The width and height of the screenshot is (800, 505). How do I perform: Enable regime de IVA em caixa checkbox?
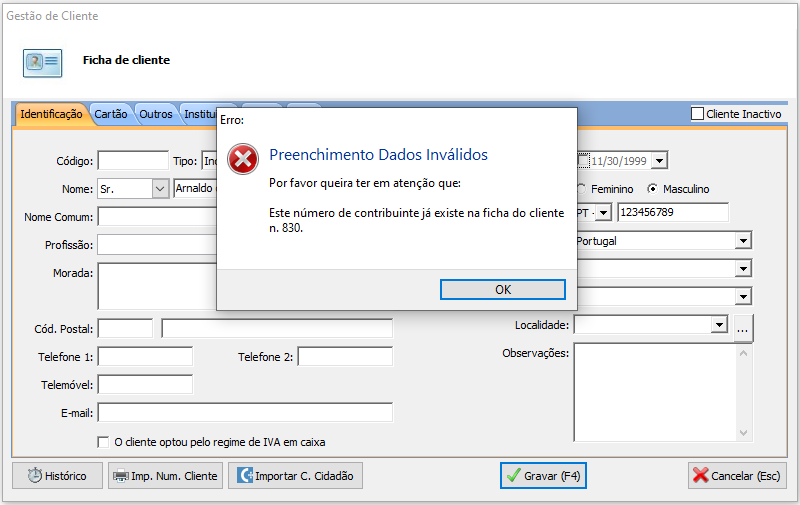(103, 442)
